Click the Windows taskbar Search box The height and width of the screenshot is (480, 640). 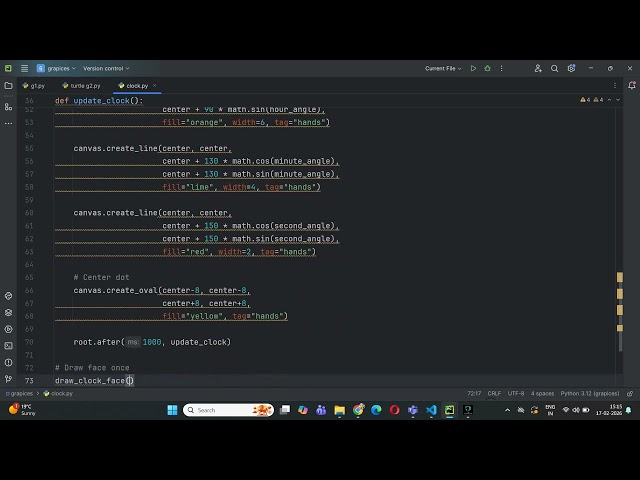[x=228, y=410]
